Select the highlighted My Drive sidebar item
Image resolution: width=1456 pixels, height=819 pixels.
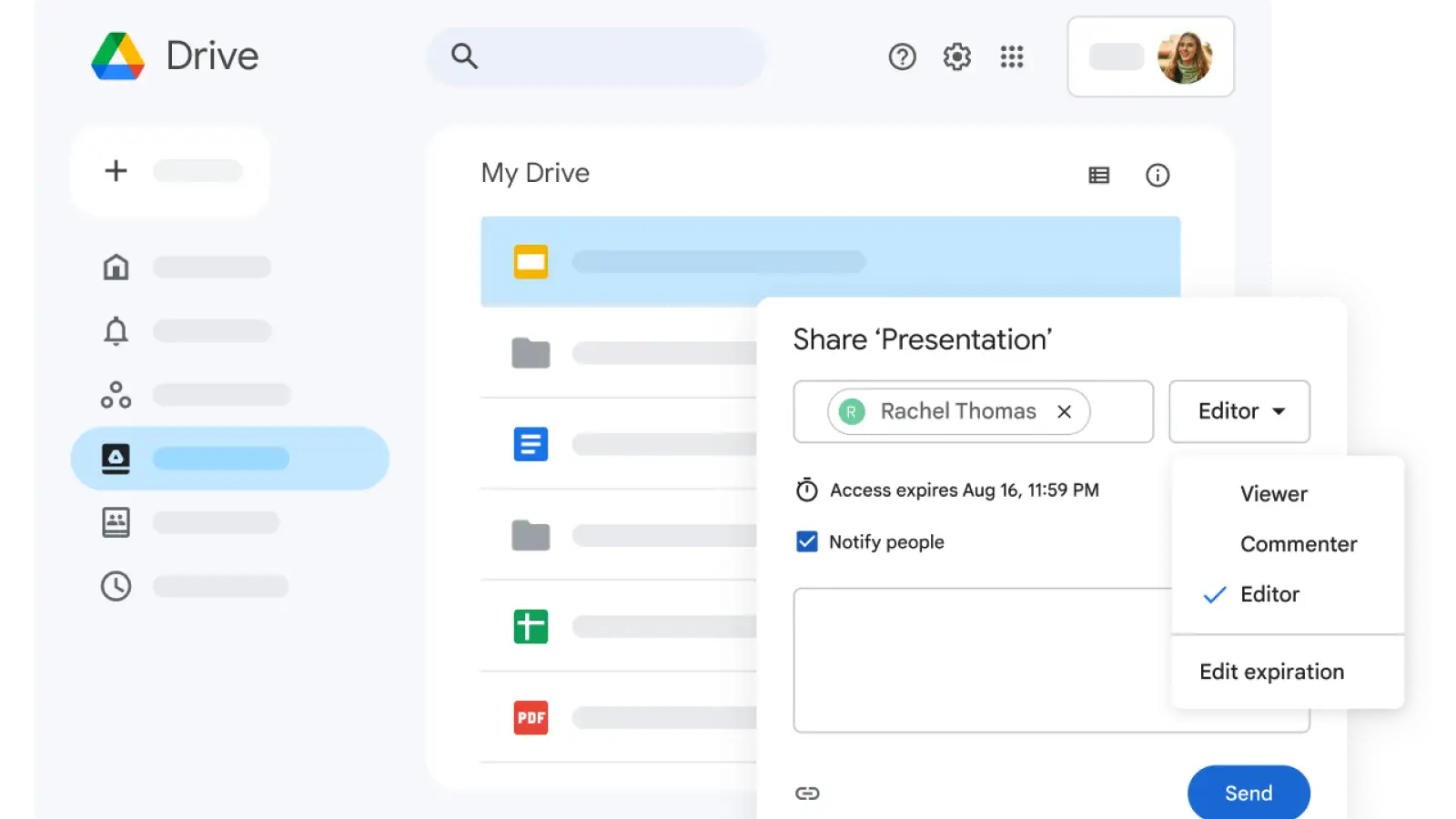click(x=229, y=459)
